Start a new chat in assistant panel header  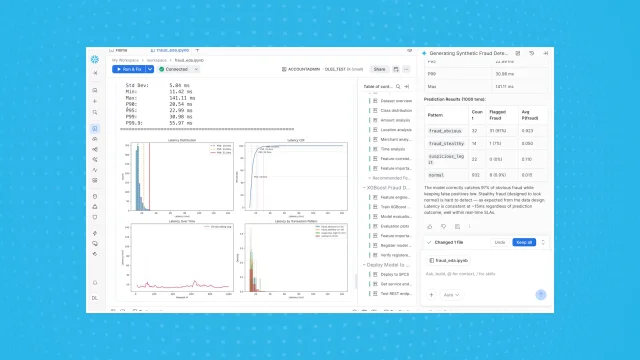[x=518, y=53]
